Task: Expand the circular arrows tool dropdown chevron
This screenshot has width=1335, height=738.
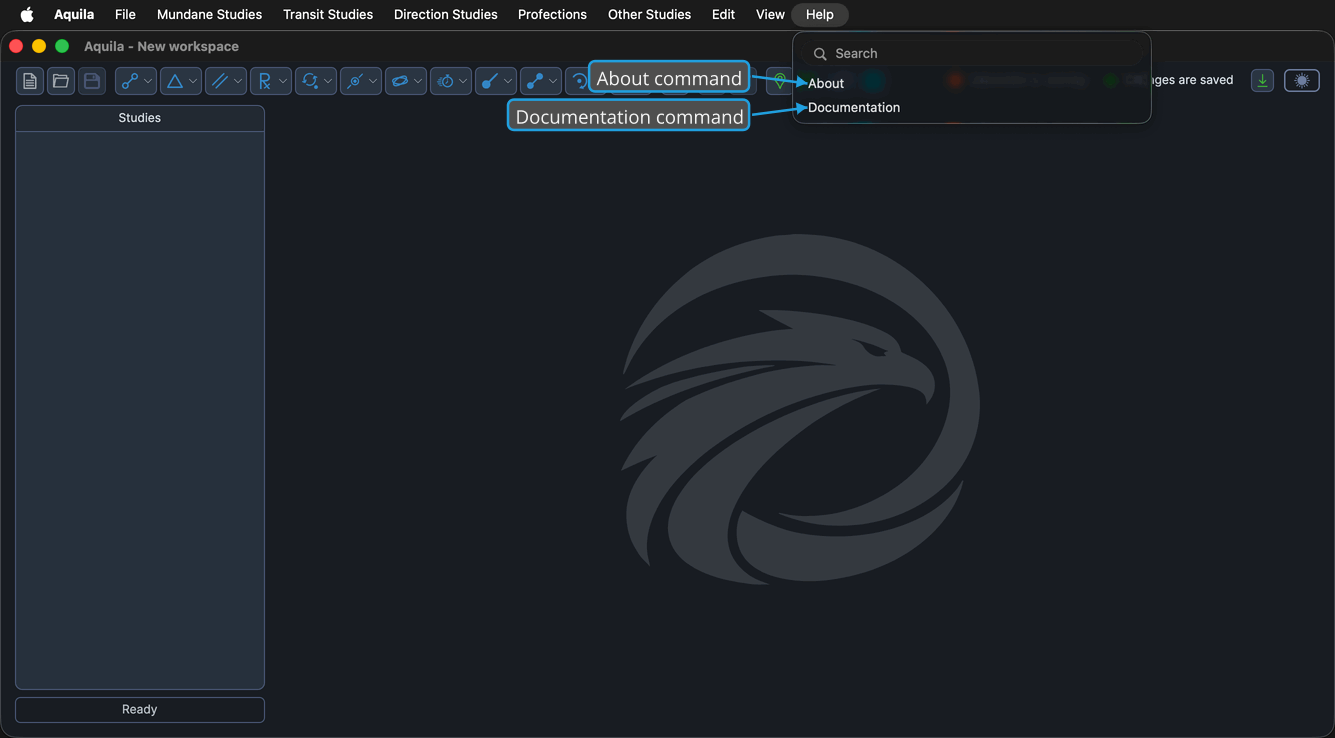Action: pos(328,81)
